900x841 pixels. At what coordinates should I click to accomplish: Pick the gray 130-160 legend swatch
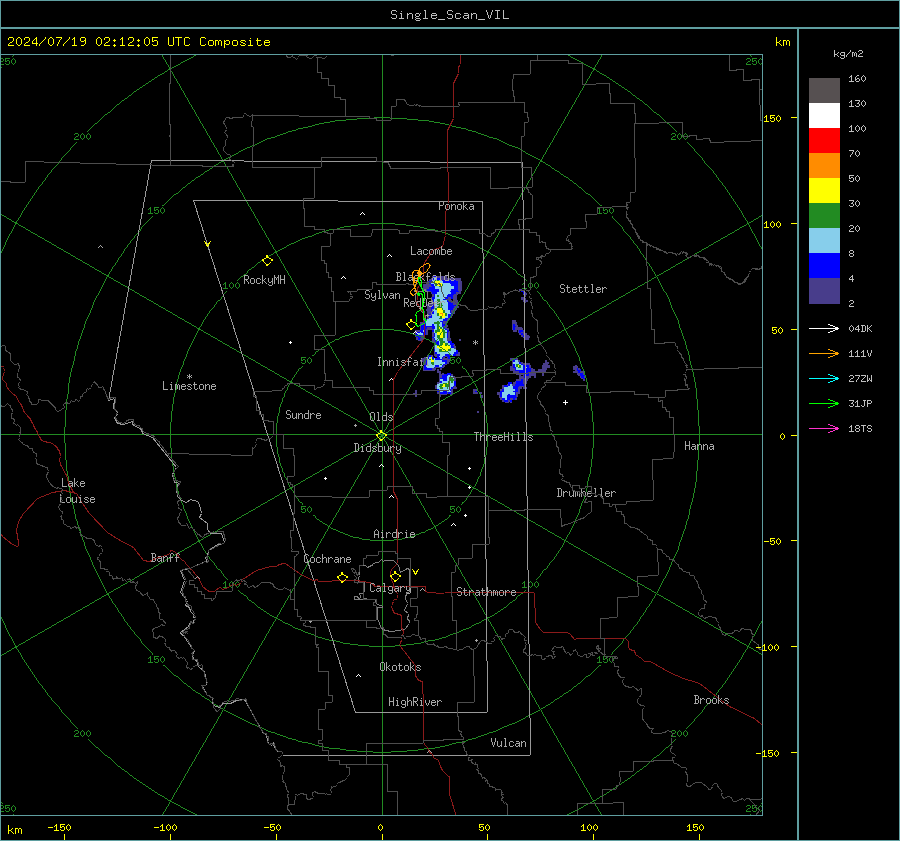(824, 91)
